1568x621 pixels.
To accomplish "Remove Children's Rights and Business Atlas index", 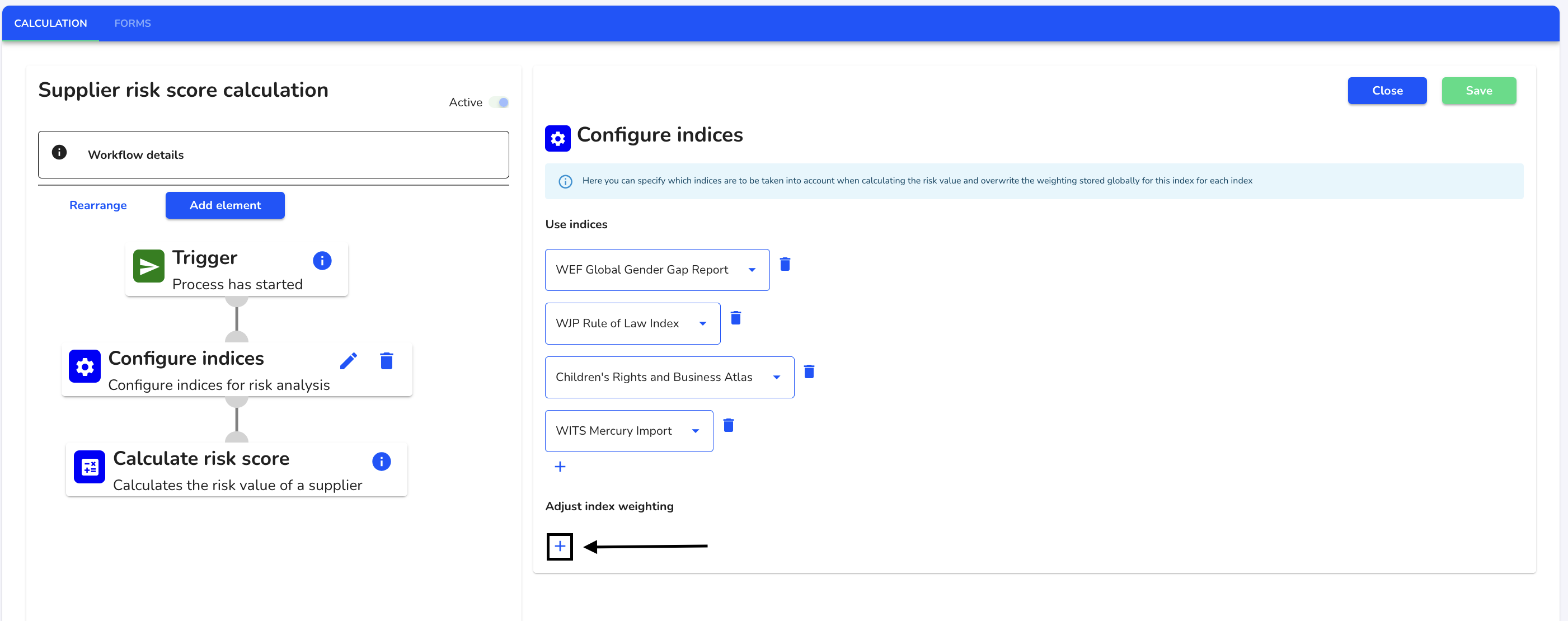I will (809, 371).
